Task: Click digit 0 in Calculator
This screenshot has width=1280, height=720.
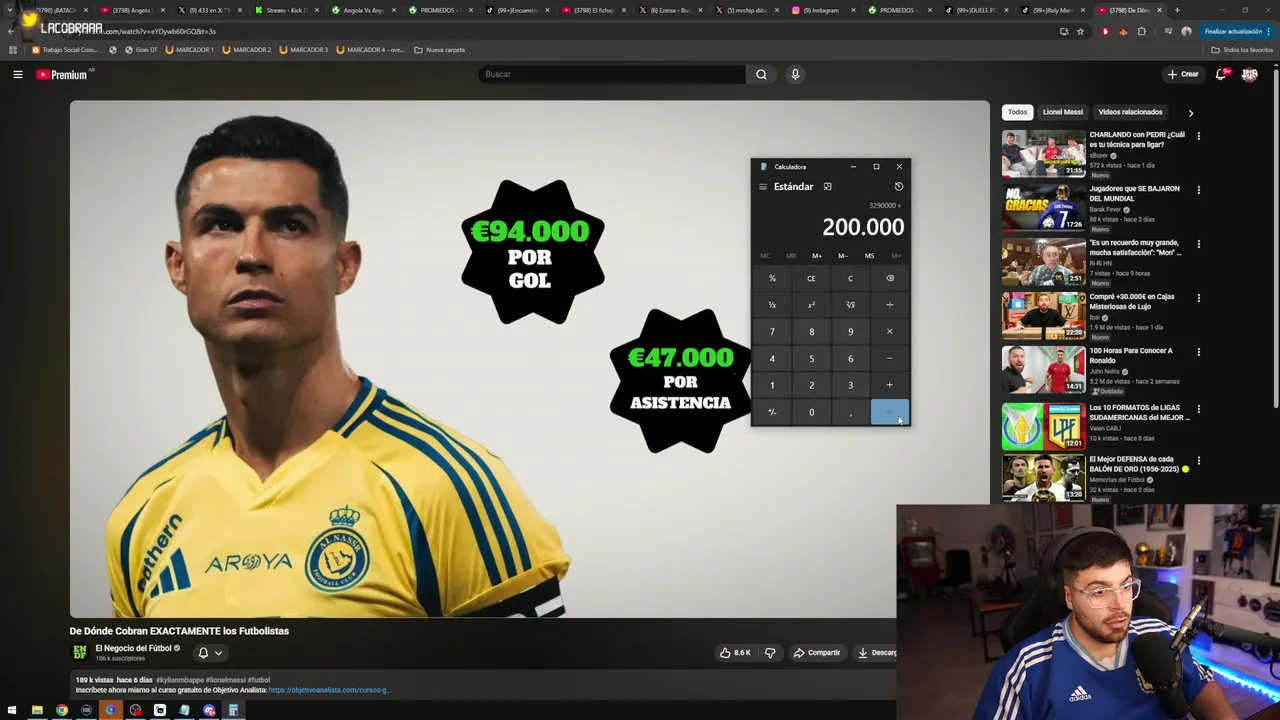Action: pos(811,412)
